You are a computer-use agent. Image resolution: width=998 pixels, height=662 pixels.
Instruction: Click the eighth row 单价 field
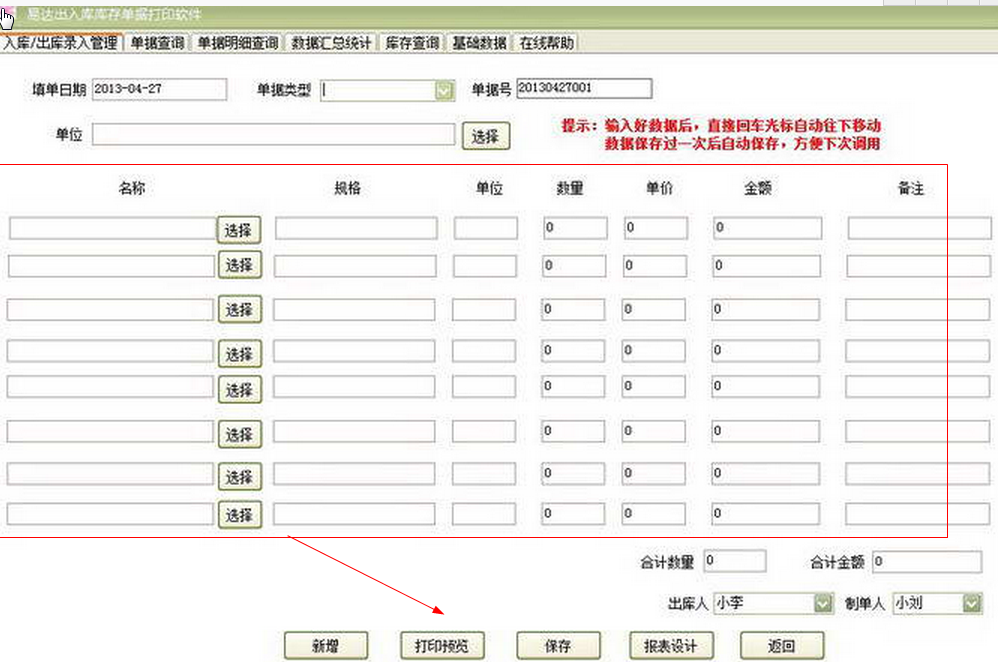654,514
